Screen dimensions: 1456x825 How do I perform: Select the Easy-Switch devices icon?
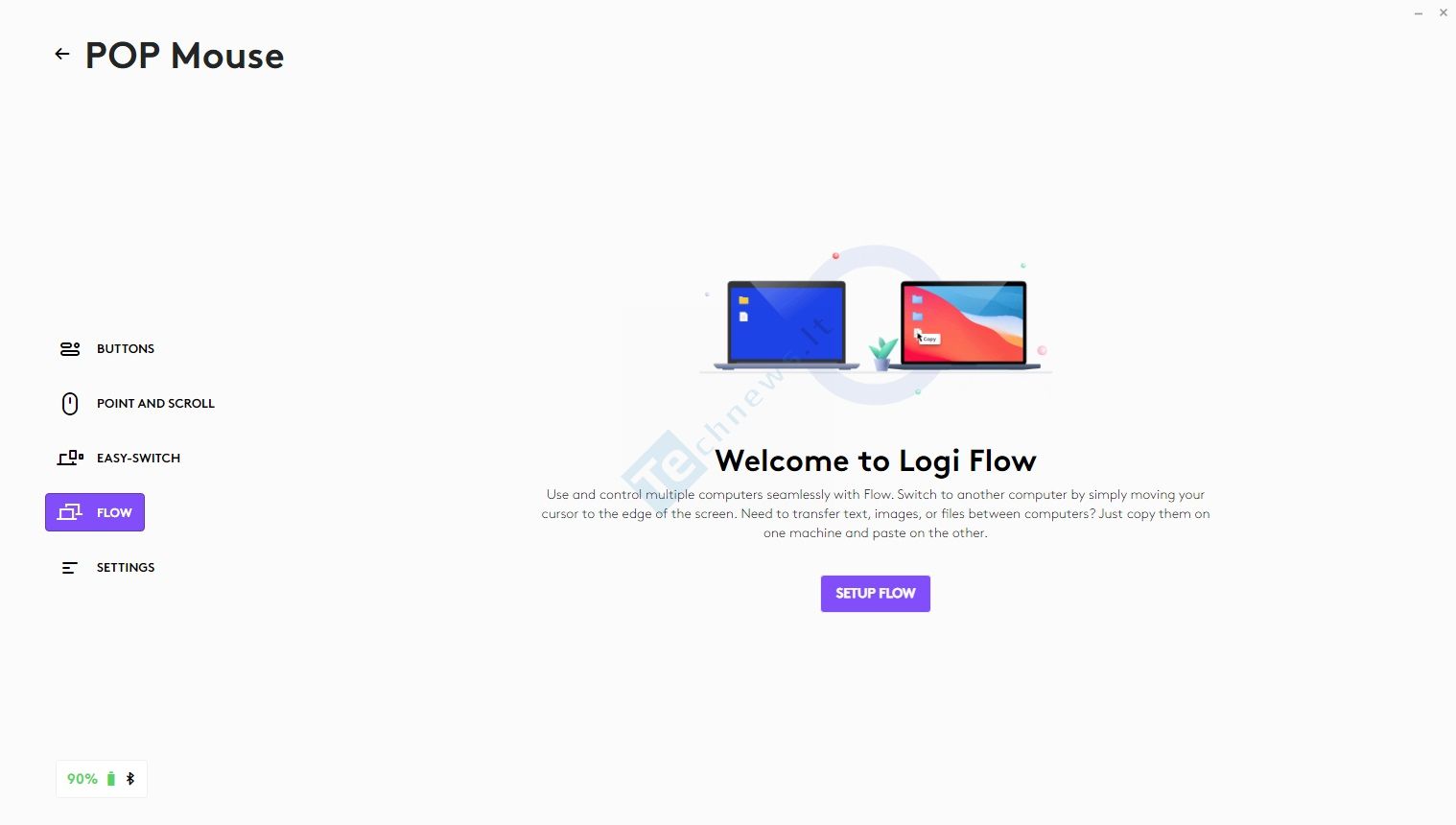tap(70, 459)
